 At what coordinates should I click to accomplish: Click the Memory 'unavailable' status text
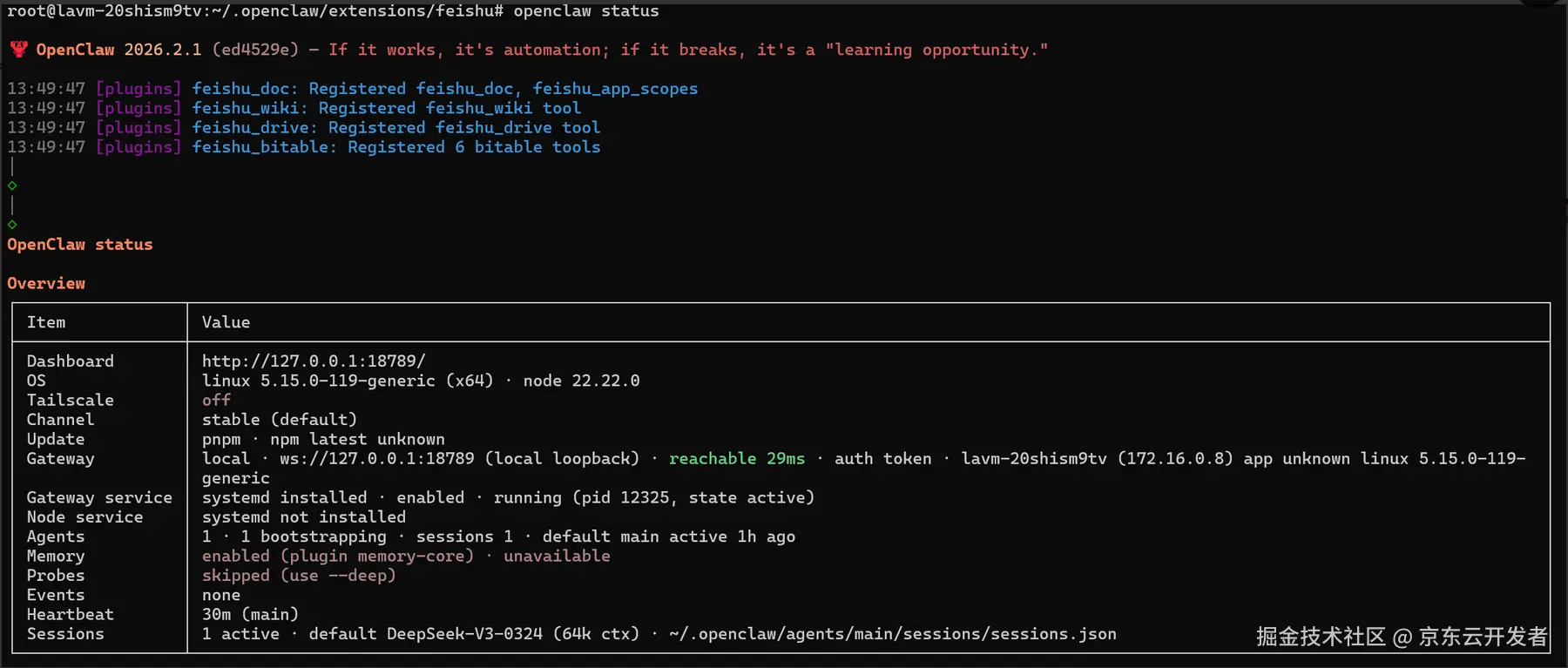pyautogui.click(x=557, y=556)
